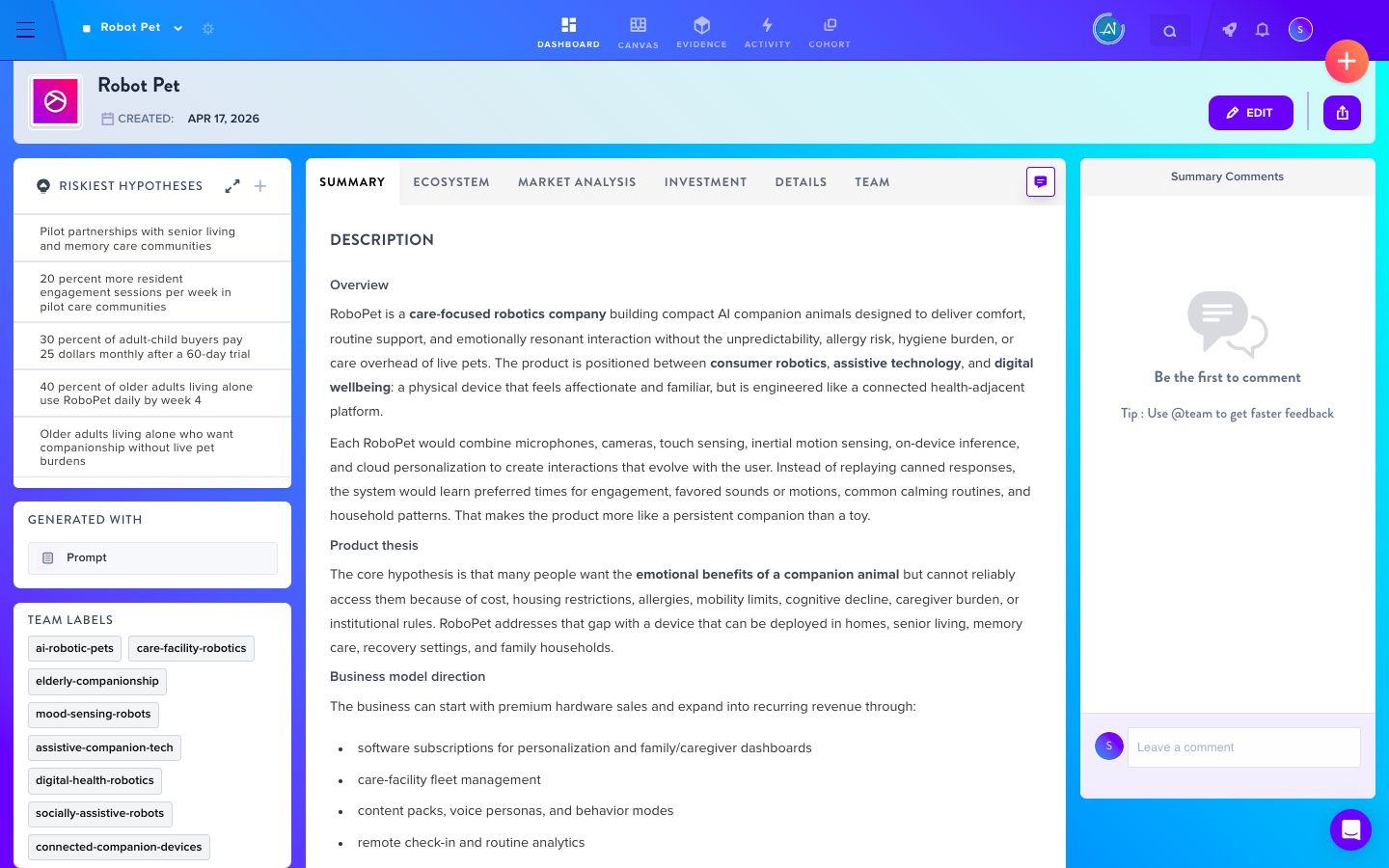Viewport: 1389px width, 868px height.
Task: Switch to the Market Analysis tab
Action: tap(577, 182)
